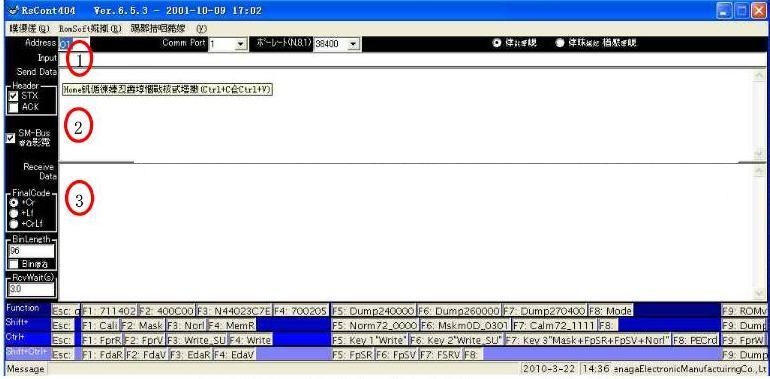Click the Send Data scrollbar up arrow
The image size is (770, 379).
[x=759, y=75]
